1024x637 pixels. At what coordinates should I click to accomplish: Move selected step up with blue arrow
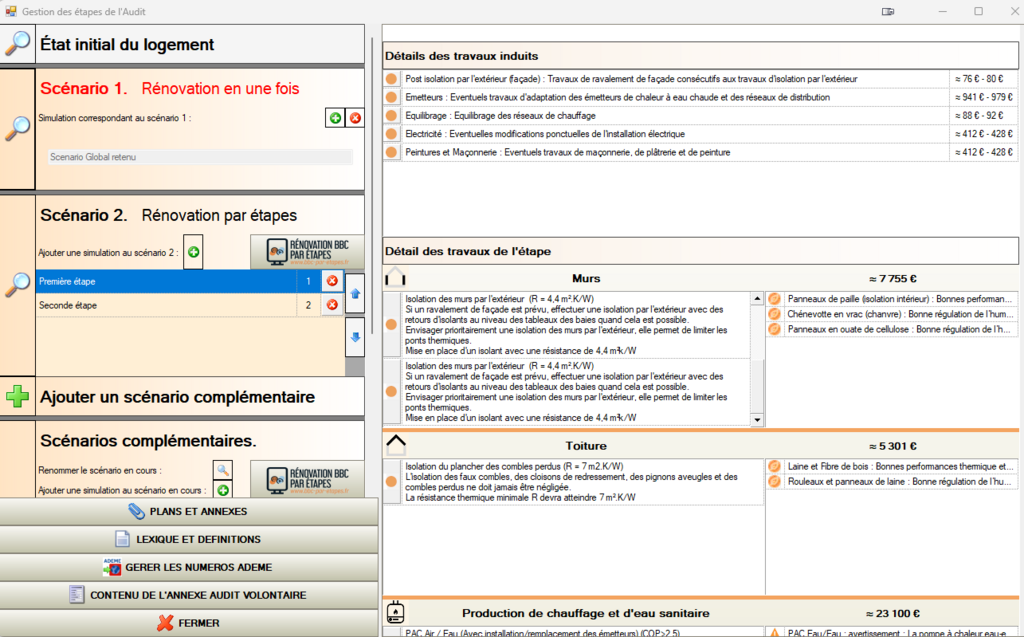354,294
